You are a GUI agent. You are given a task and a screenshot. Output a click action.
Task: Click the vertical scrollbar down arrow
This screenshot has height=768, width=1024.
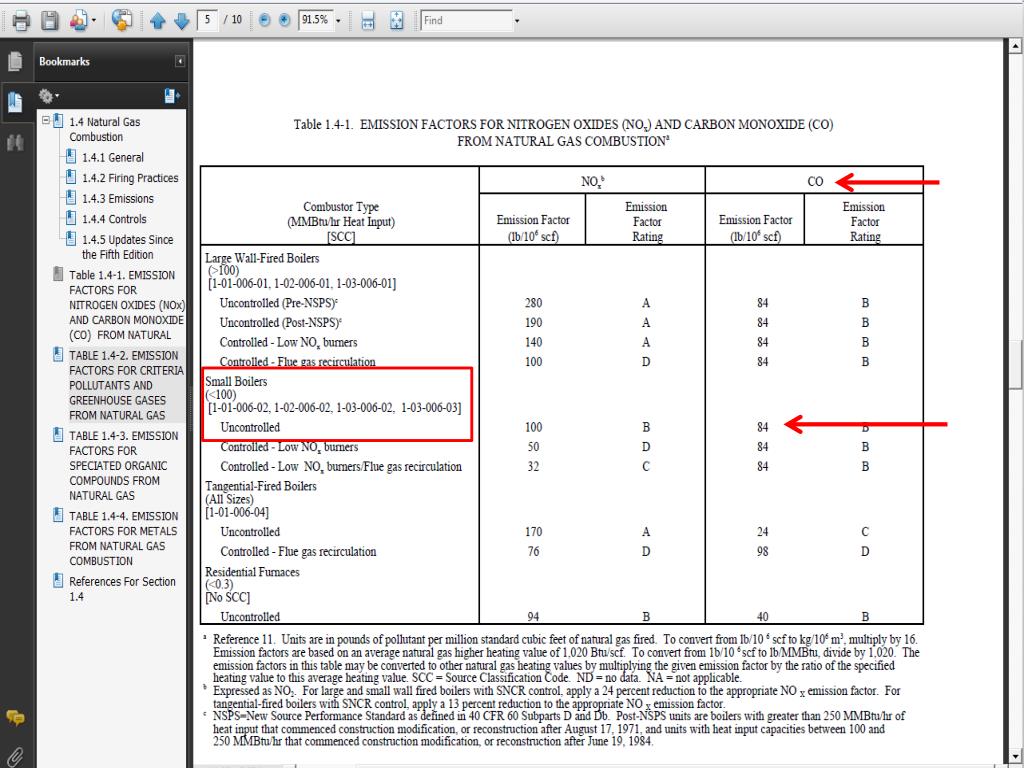point(1016,757)
